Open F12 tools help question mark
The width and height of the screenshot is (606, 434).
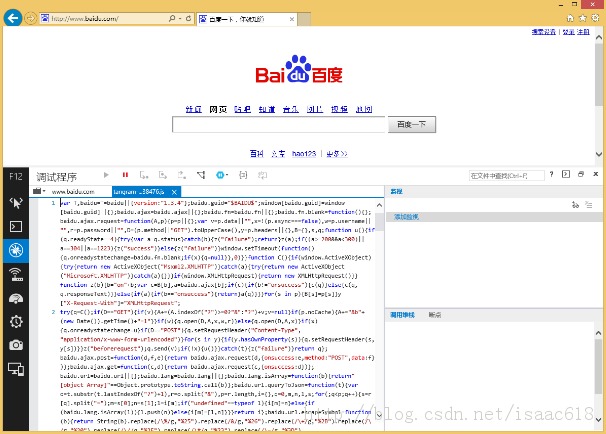tap(552, 174)
